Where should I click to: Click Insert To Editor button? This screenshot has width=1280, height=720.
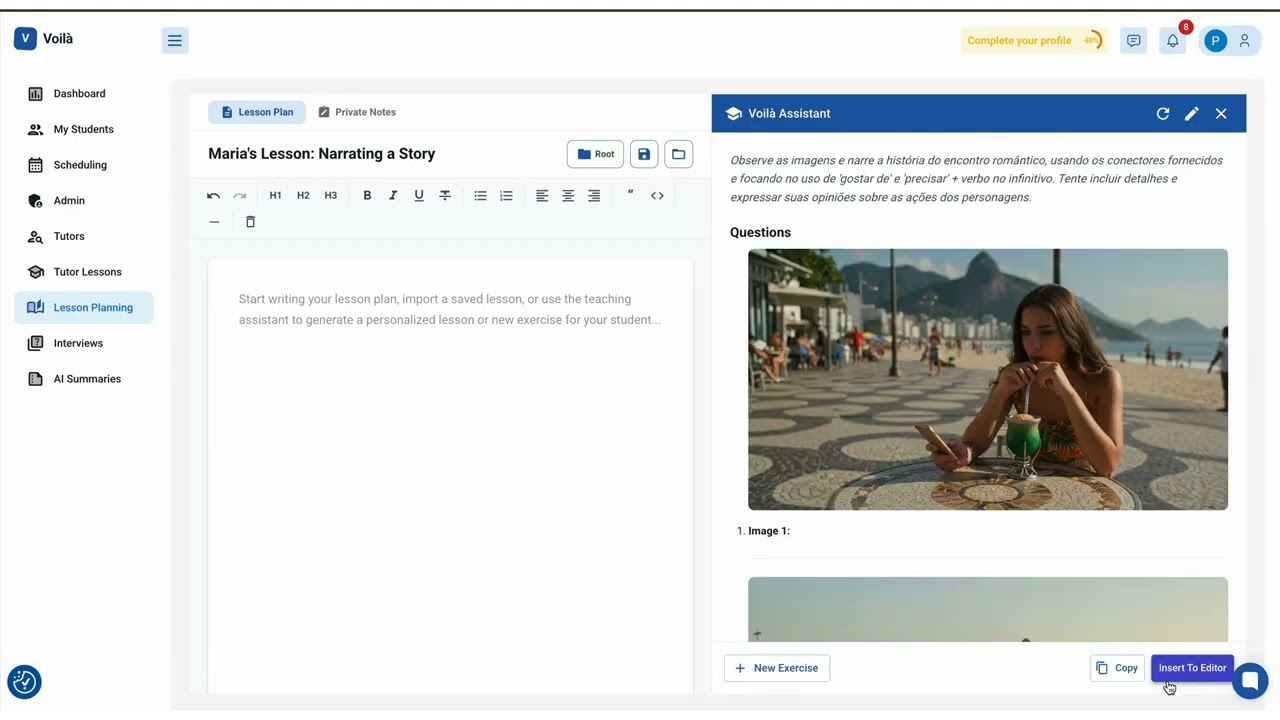point(1192,668)
